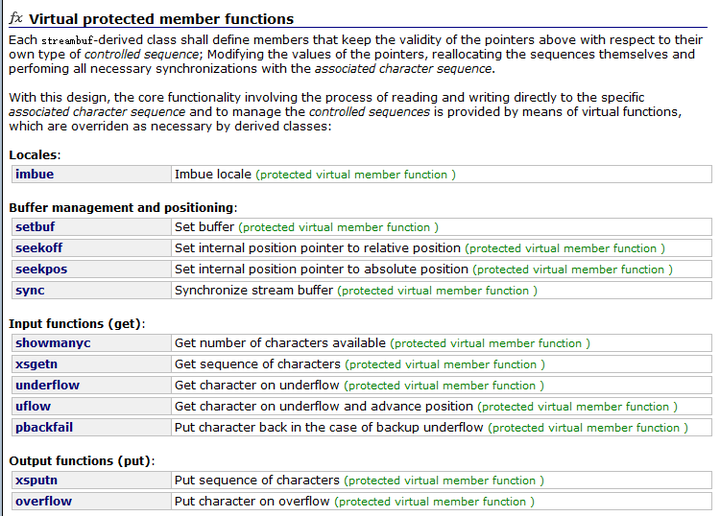Open the imbue member function link
The width and height of the screenshot is (720, 516).
35,174
